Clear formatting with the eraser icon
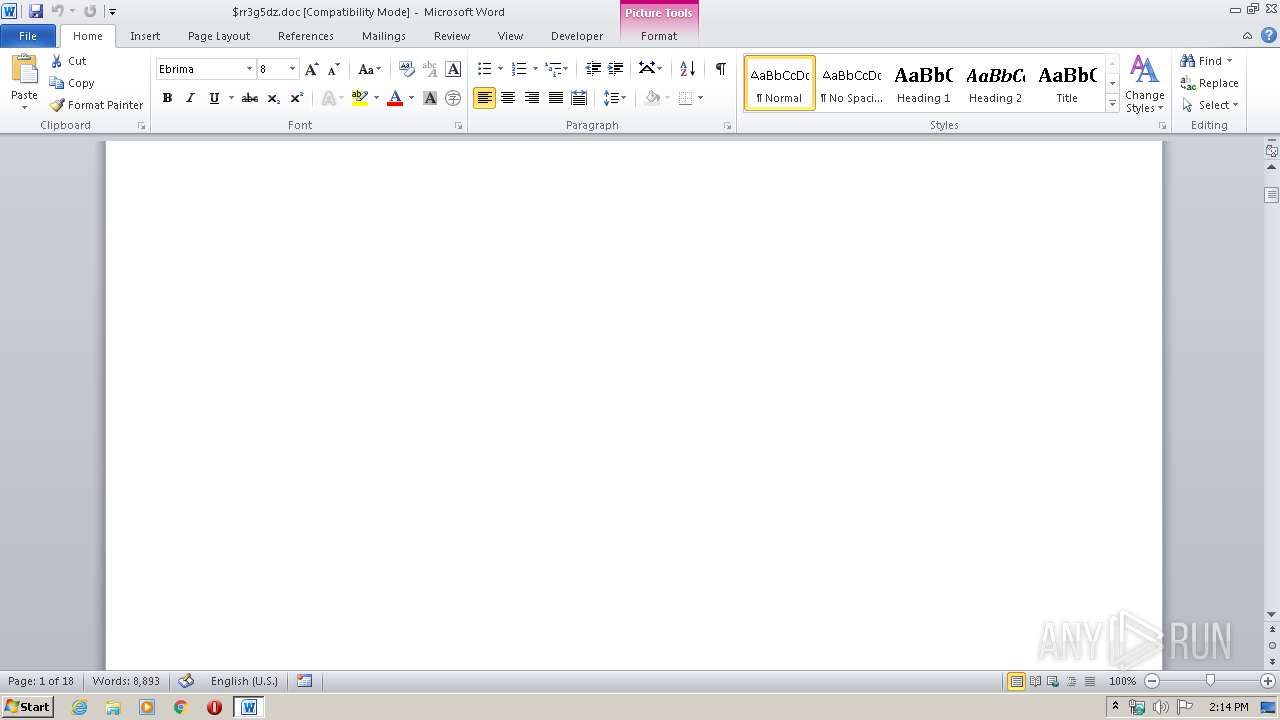Screen dimensions: 1280x720 407,69
